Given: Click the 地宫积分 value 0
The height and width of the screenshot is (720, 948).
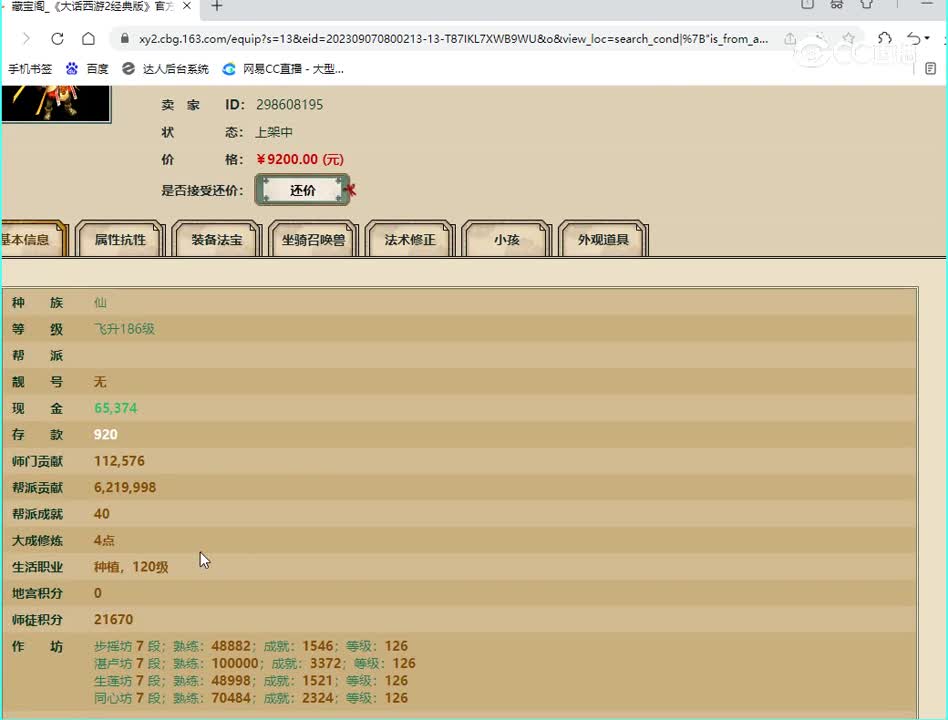Looking at the screenshot, I should [98, 593].
